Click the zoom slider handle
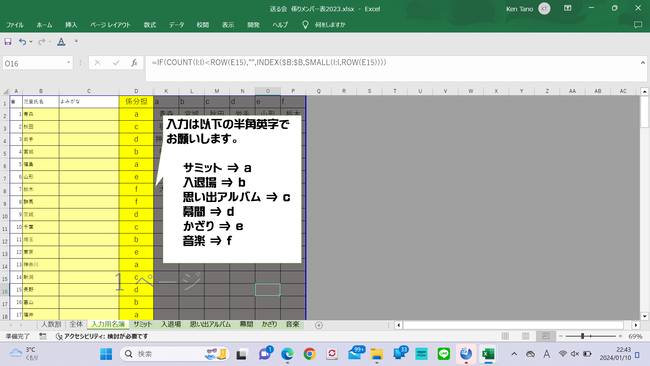The width and height of the screenshot is (650, 366). (x=582, y=336)
